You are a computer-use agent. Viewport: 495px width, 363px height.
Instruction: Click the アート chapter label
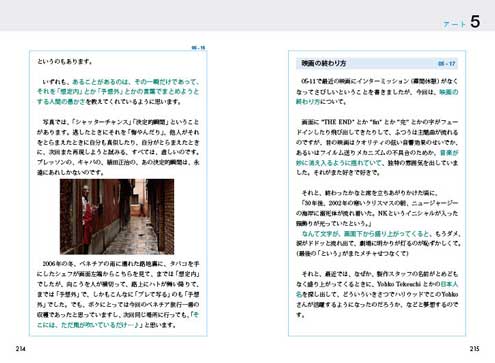pos(454,24)
